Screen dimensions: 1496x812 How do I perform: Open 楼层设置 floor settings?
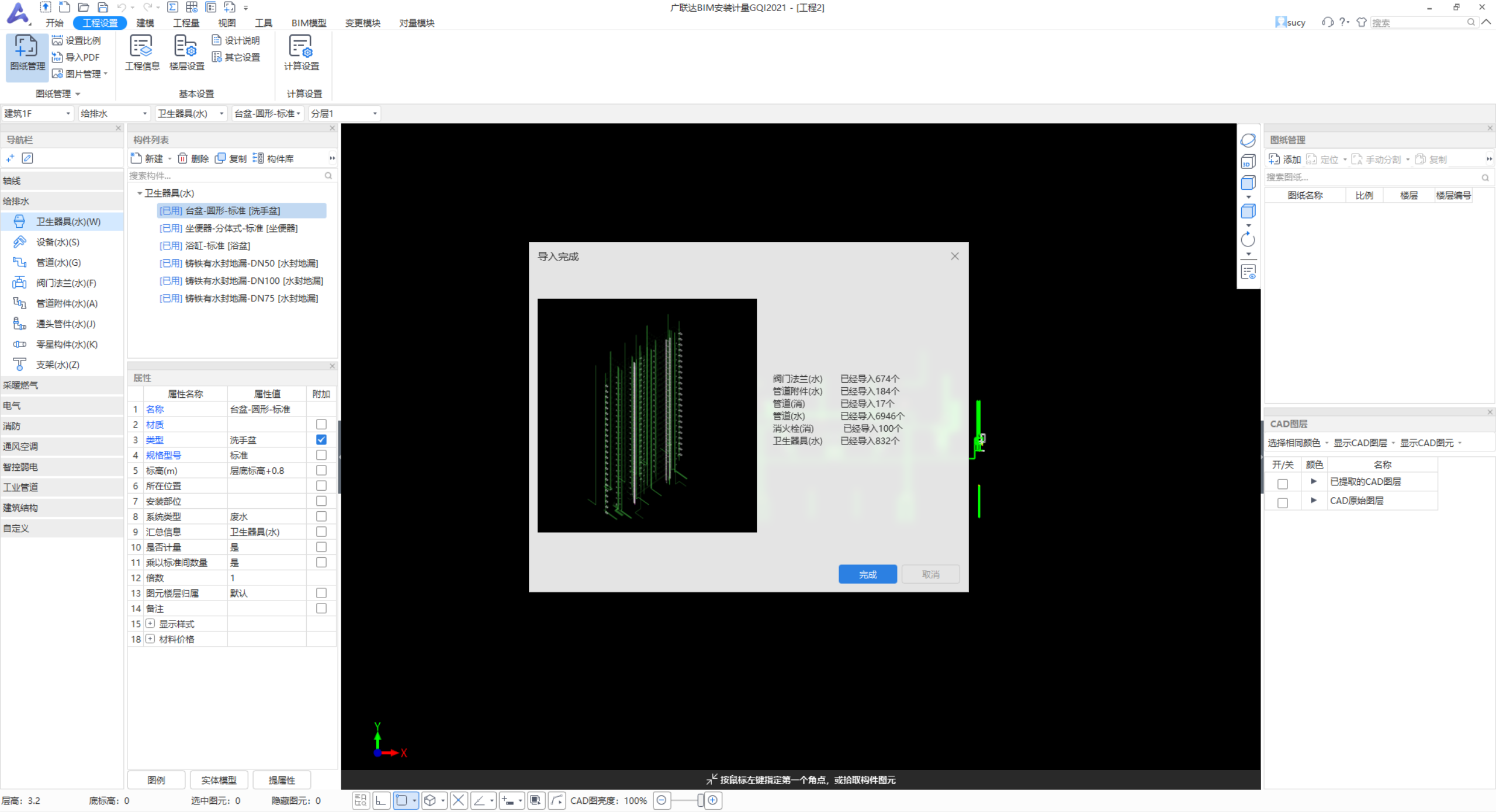coord(186,53)
